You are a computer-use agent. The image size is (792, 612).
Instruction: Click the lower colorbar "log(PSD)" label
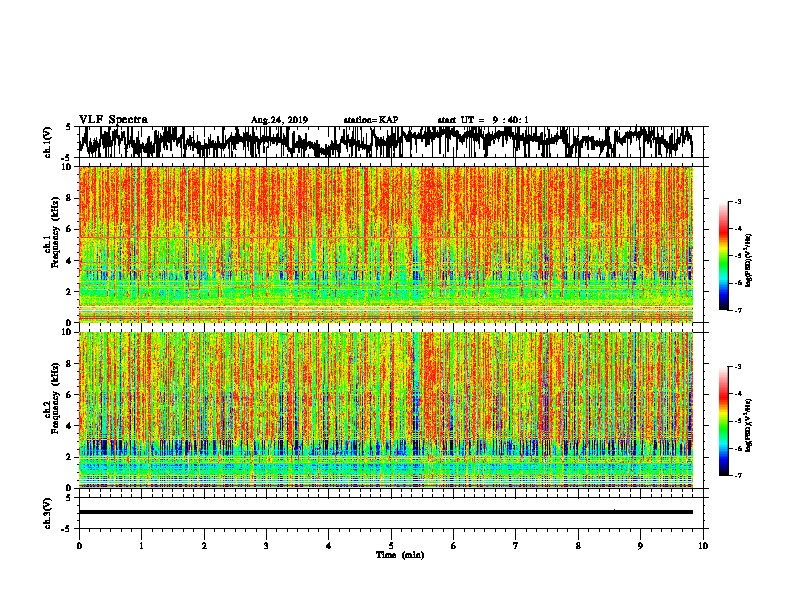coord(748,425)
